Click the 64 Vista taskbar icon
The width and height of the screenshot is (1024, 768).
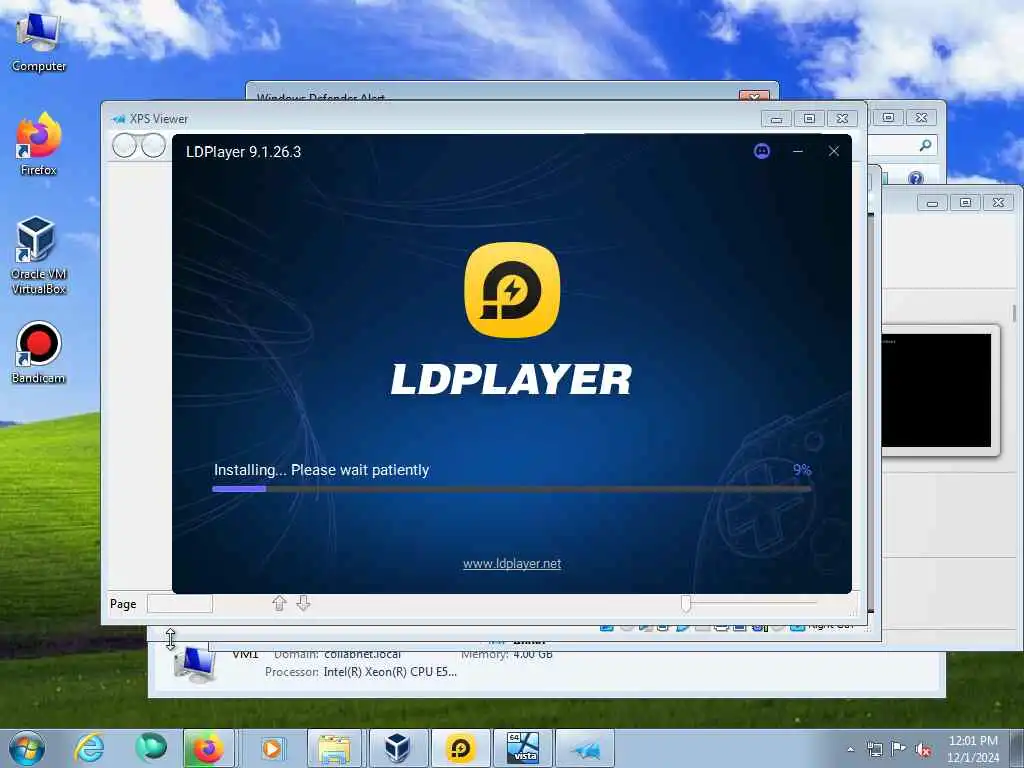click(522, 748)
